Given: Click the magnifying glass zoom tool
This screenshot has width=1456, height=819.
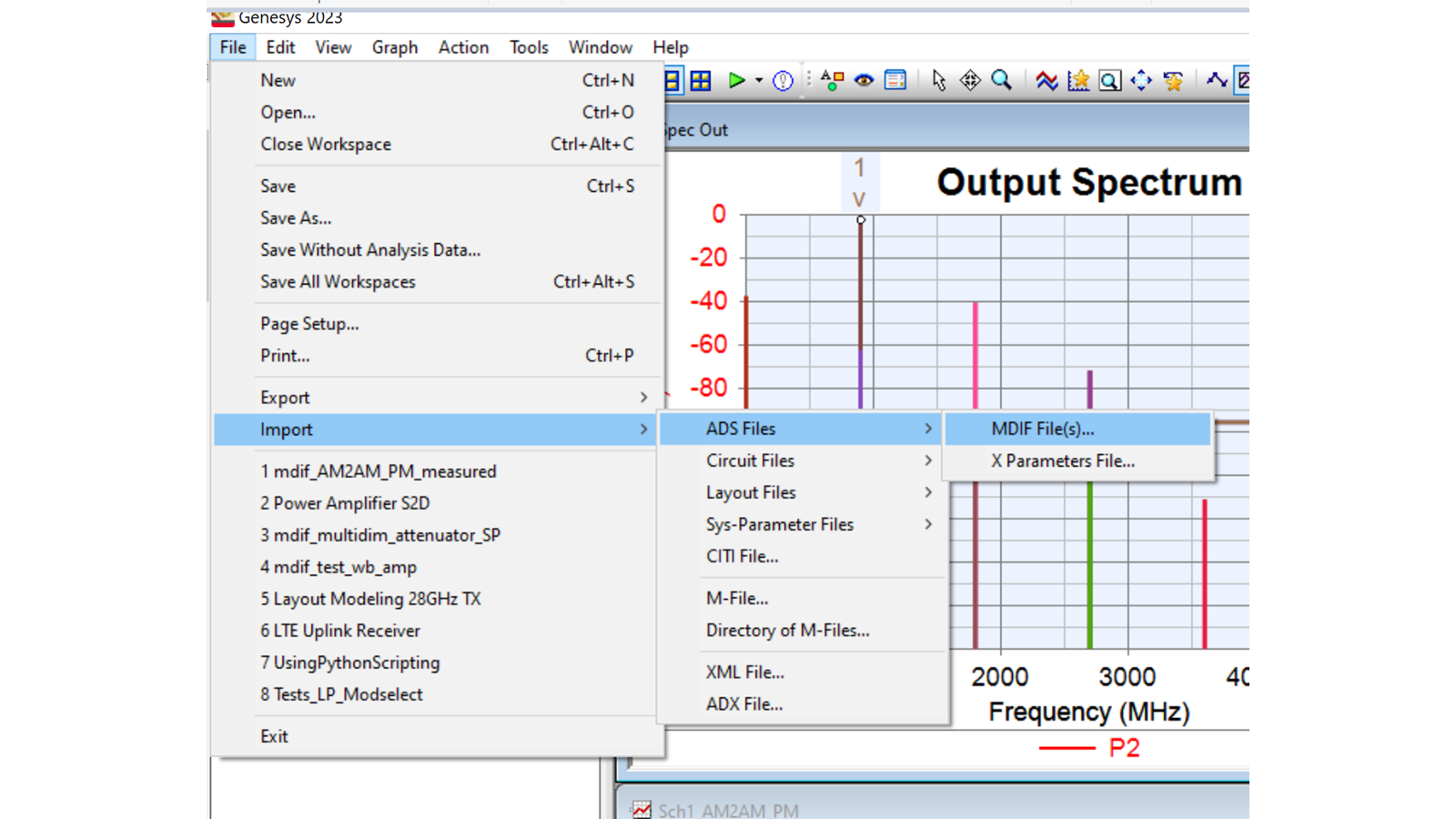Looking at the screenshot, I should 1001,81.
